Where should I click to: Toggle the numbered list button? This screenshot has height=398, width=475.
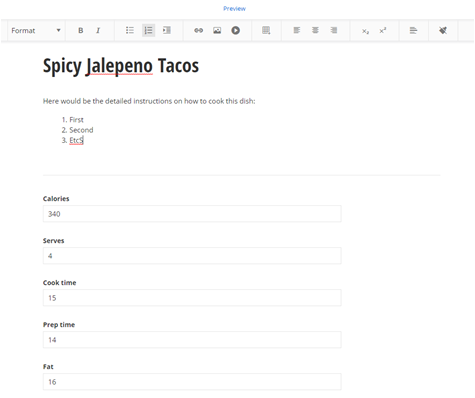point(148,31)
